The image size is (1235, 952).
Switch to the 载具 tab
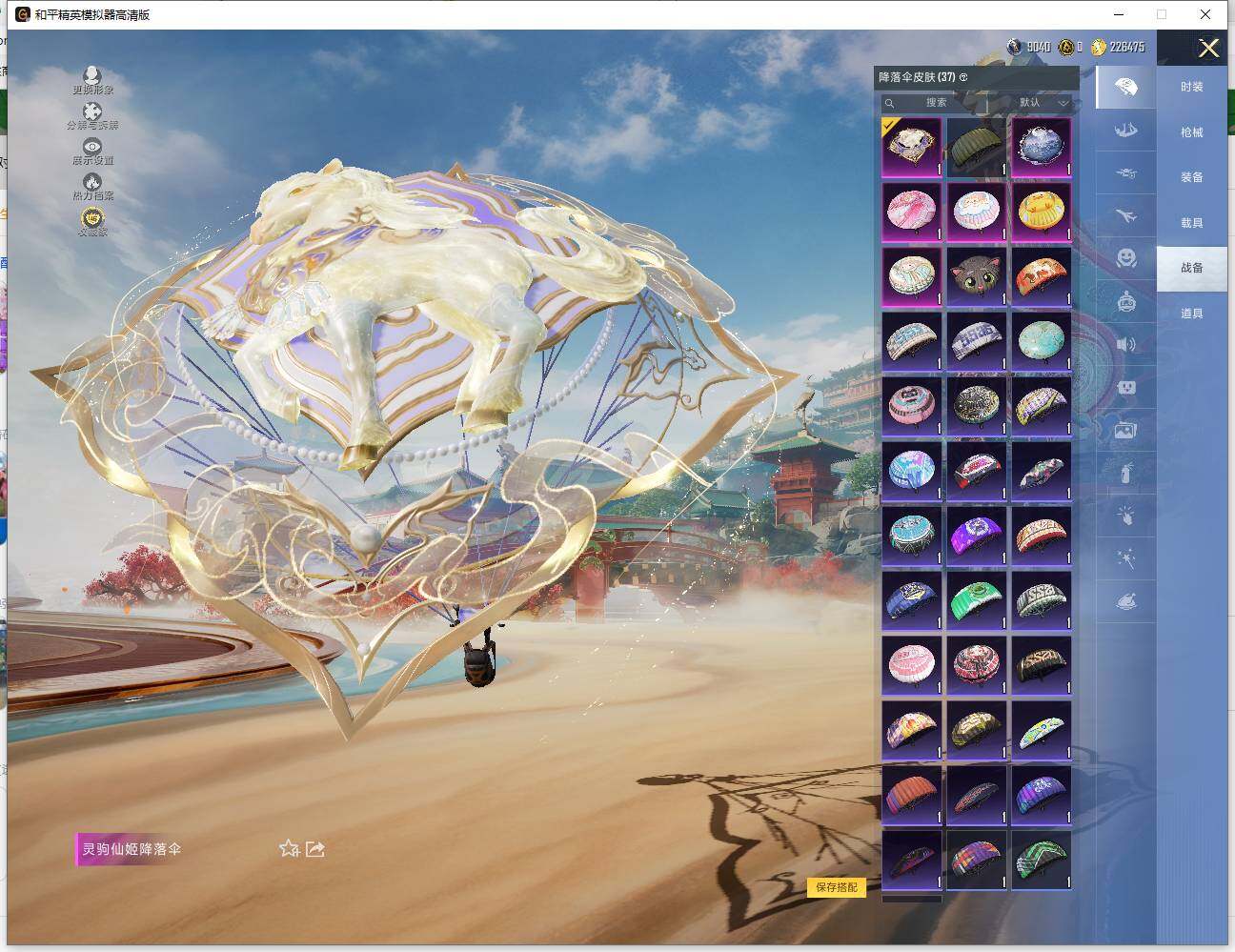(x=1192, y=223)
